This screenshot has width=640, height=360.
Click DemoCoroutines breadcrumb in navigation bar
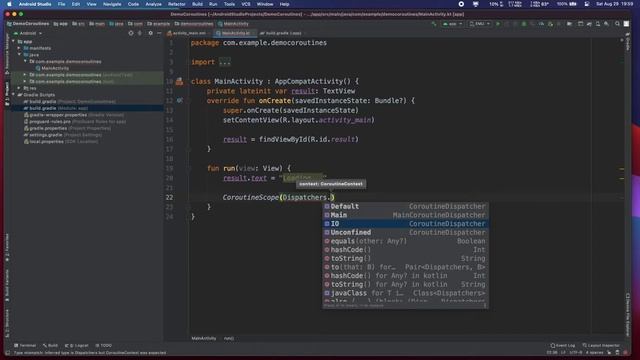tap(28, 24)
